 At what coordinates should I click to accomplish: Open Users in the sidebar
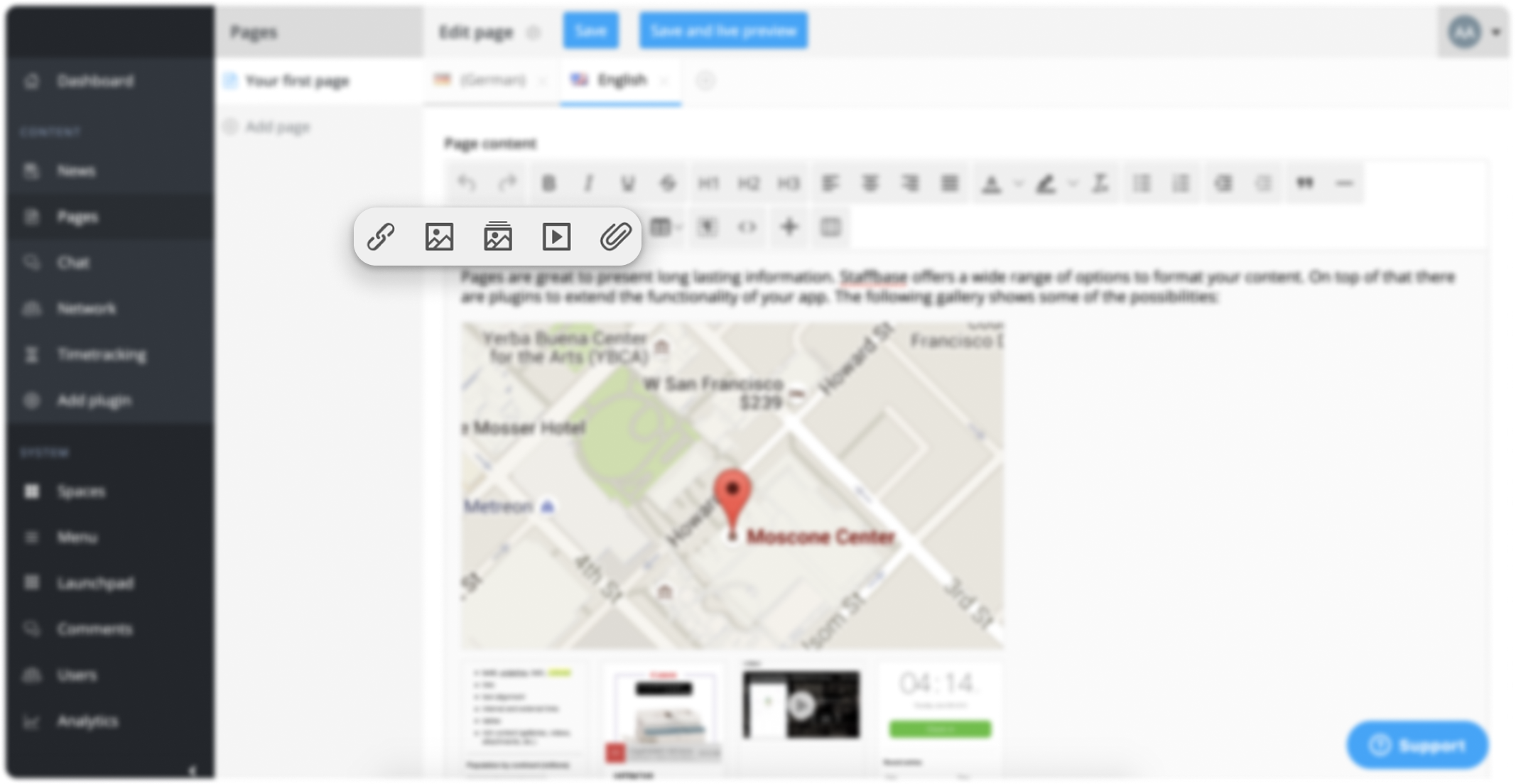110,675
